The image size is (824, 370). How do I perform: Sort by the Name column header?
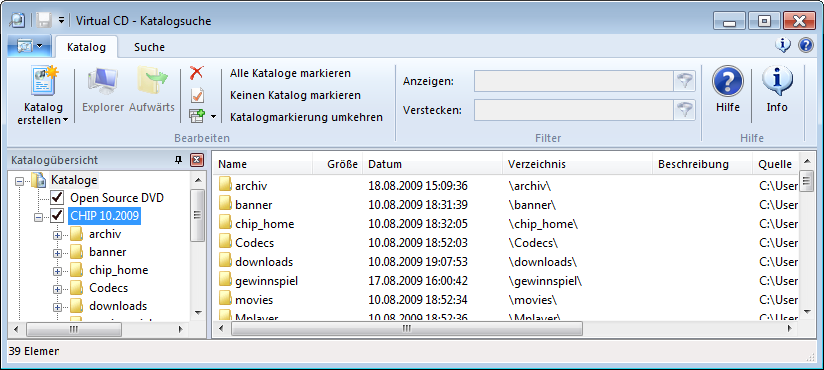263,164
